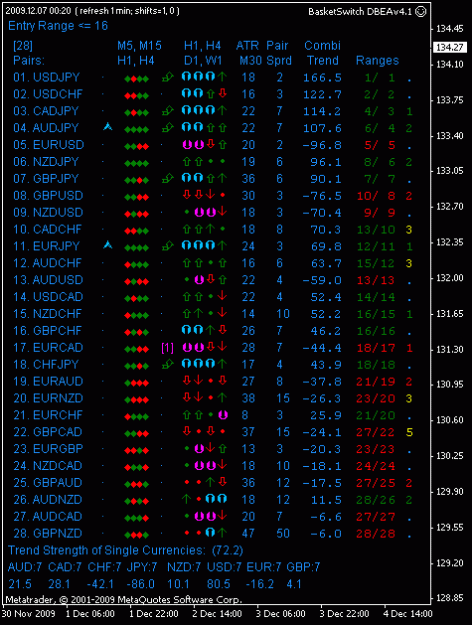The height and width of the screenshot is (625, 472).
Task: Click Combi Trend value -96.8
Action: [322, 145]
